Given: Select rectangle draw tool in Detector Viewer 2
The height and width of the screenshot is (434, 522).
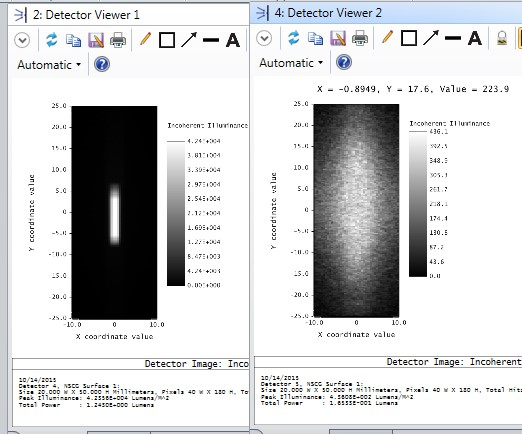Looking at the screenshot, I should (x=409, y=38).
